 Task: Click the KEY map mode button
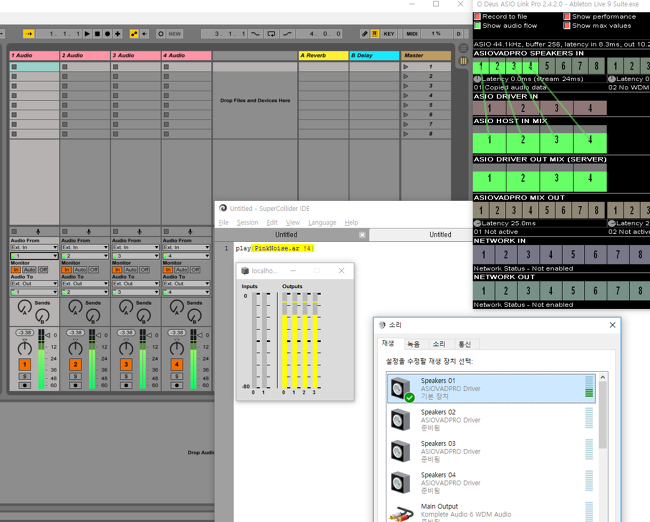click(x=389, y=34)
